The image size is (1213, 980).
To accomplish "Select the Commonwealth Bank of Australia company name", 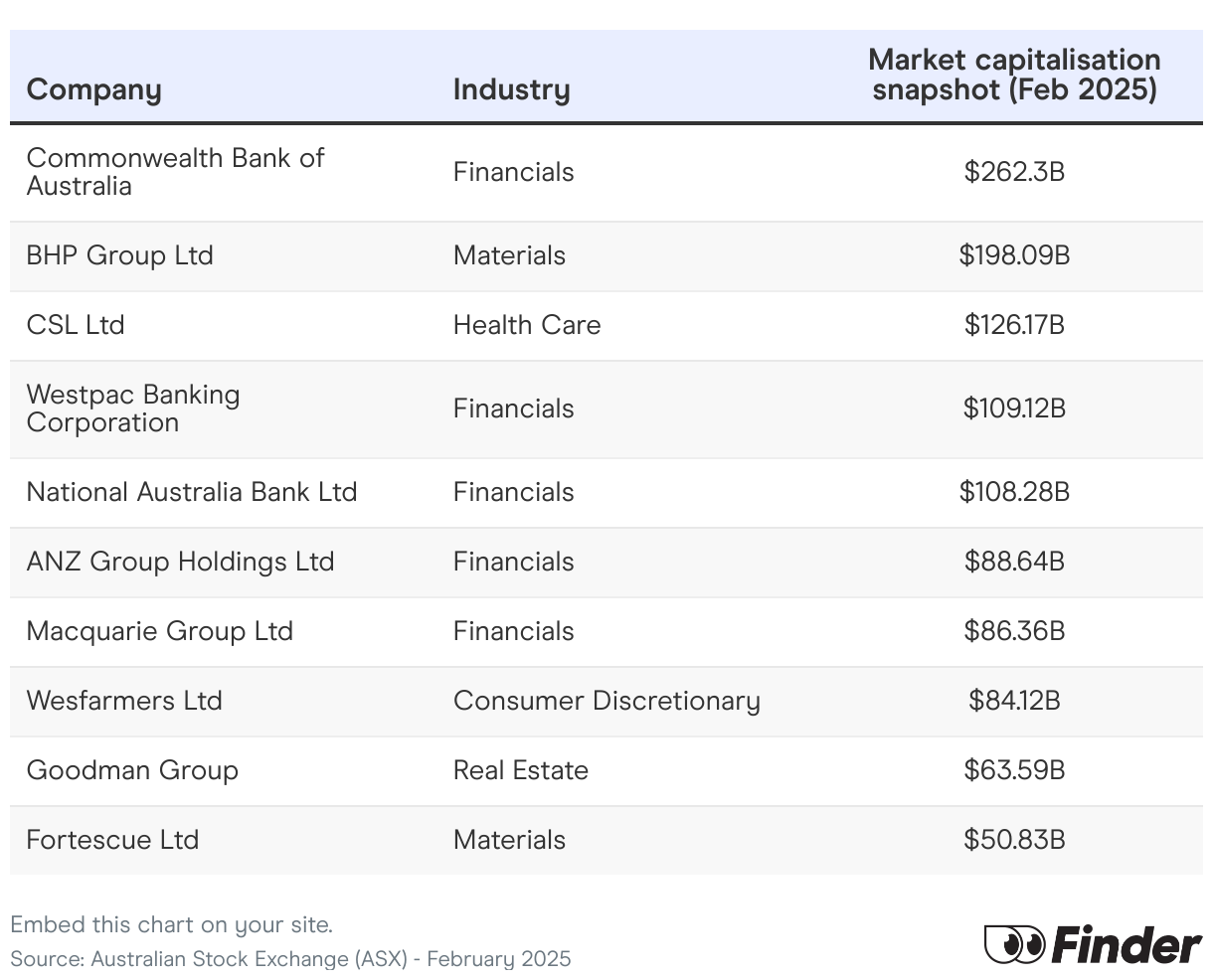I will click(x=175, y=172).
